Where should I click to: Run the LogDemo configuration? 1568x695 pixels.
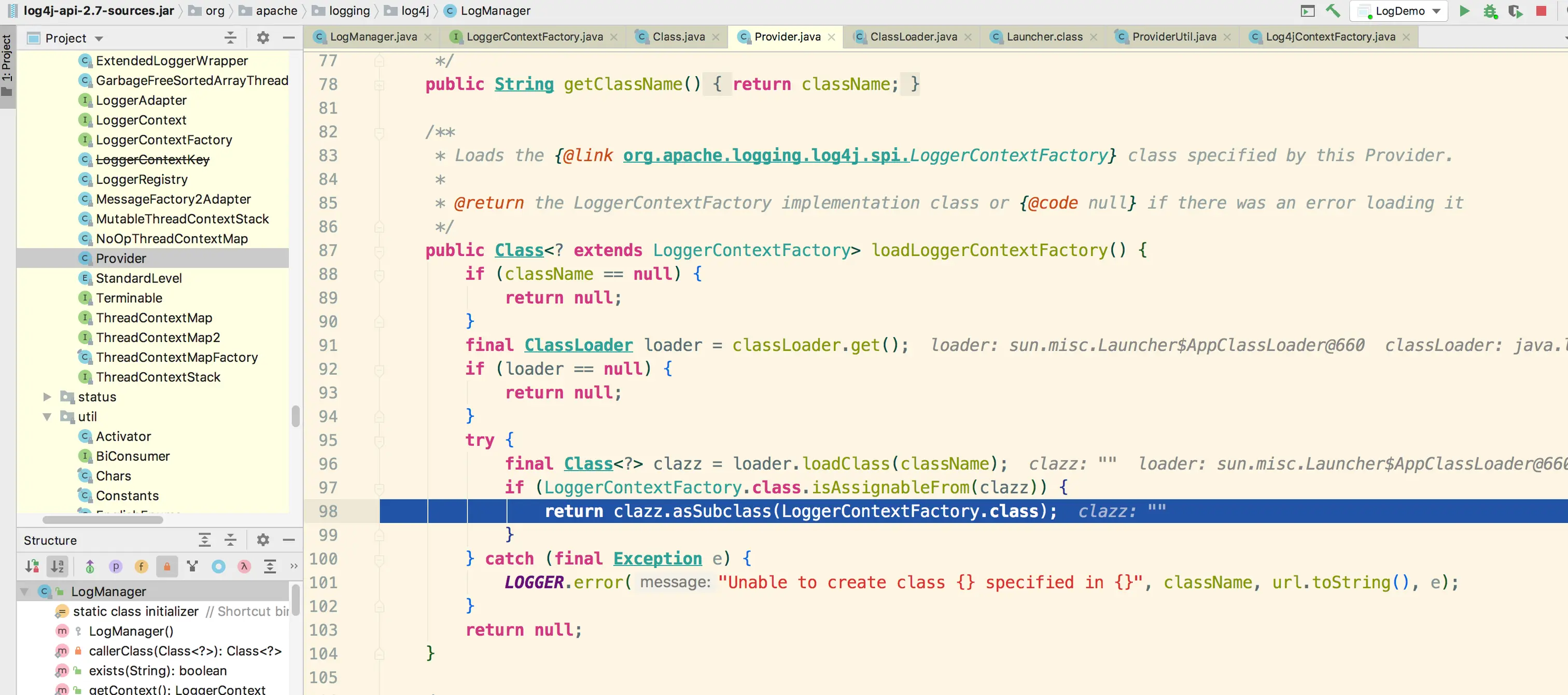coord(1464,11)
